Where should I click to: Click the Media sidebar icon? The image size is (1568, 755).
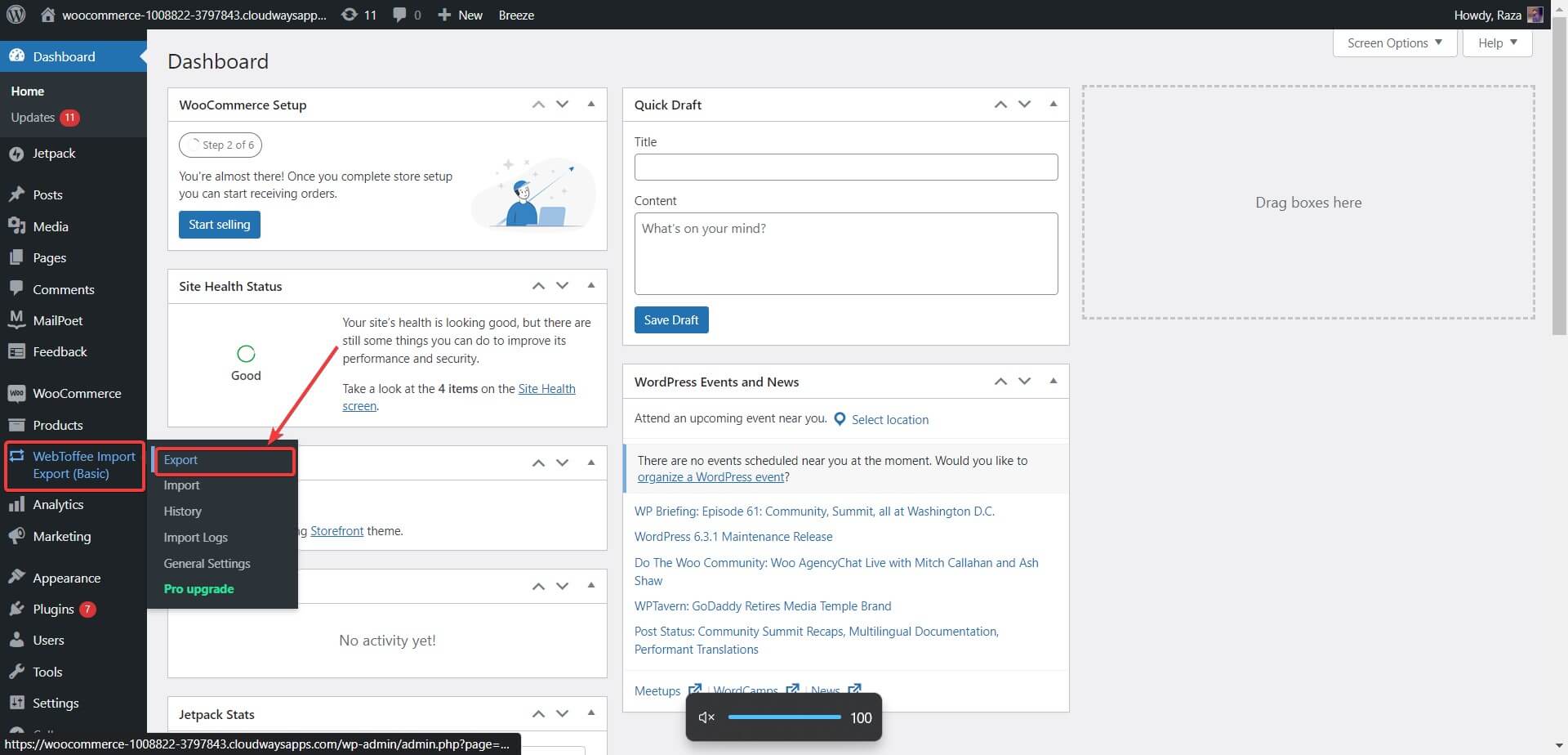pos(16,226)
